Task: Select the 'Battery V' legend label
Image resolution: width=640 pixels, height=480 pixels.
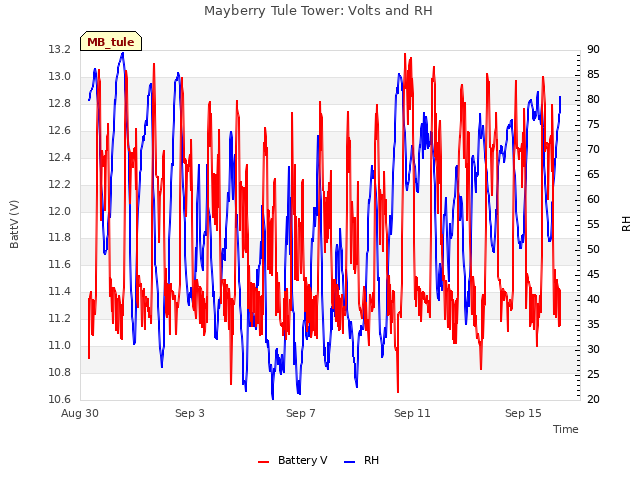Action: coord(302,460)
